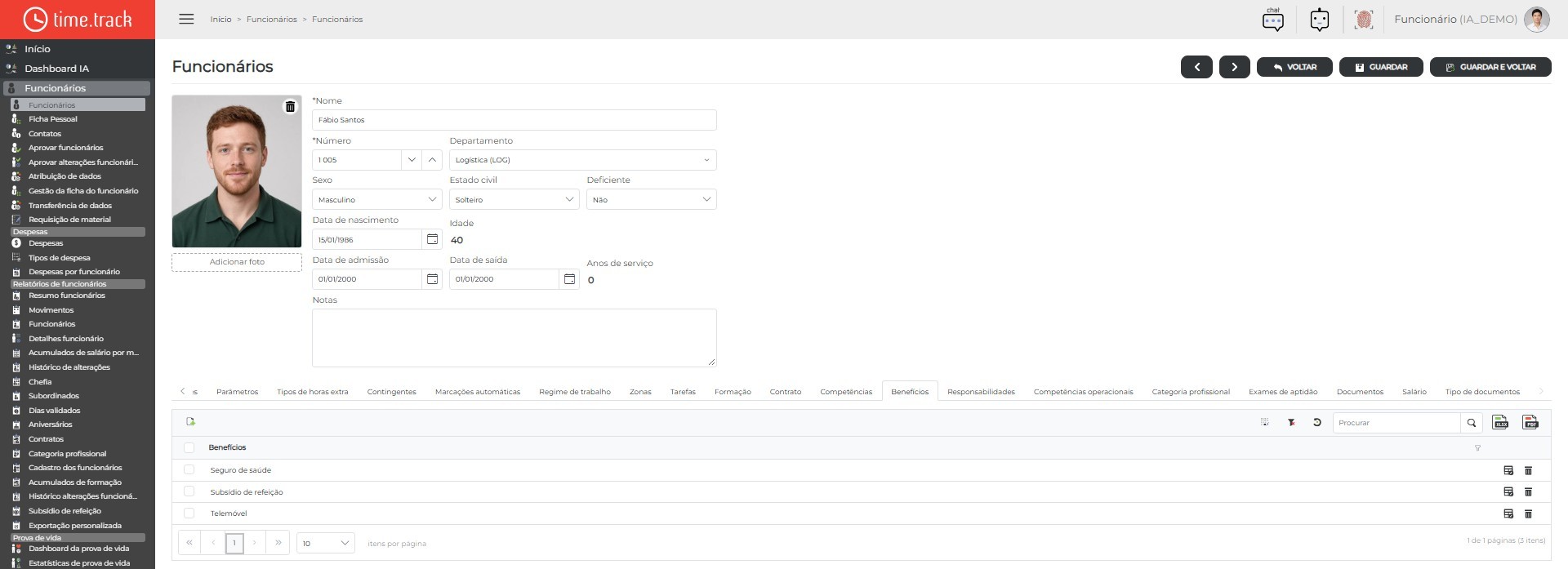1568x569 pixels.
Task: Toggle the hamburger sidebar menu
Action: (x=186, y=19)
